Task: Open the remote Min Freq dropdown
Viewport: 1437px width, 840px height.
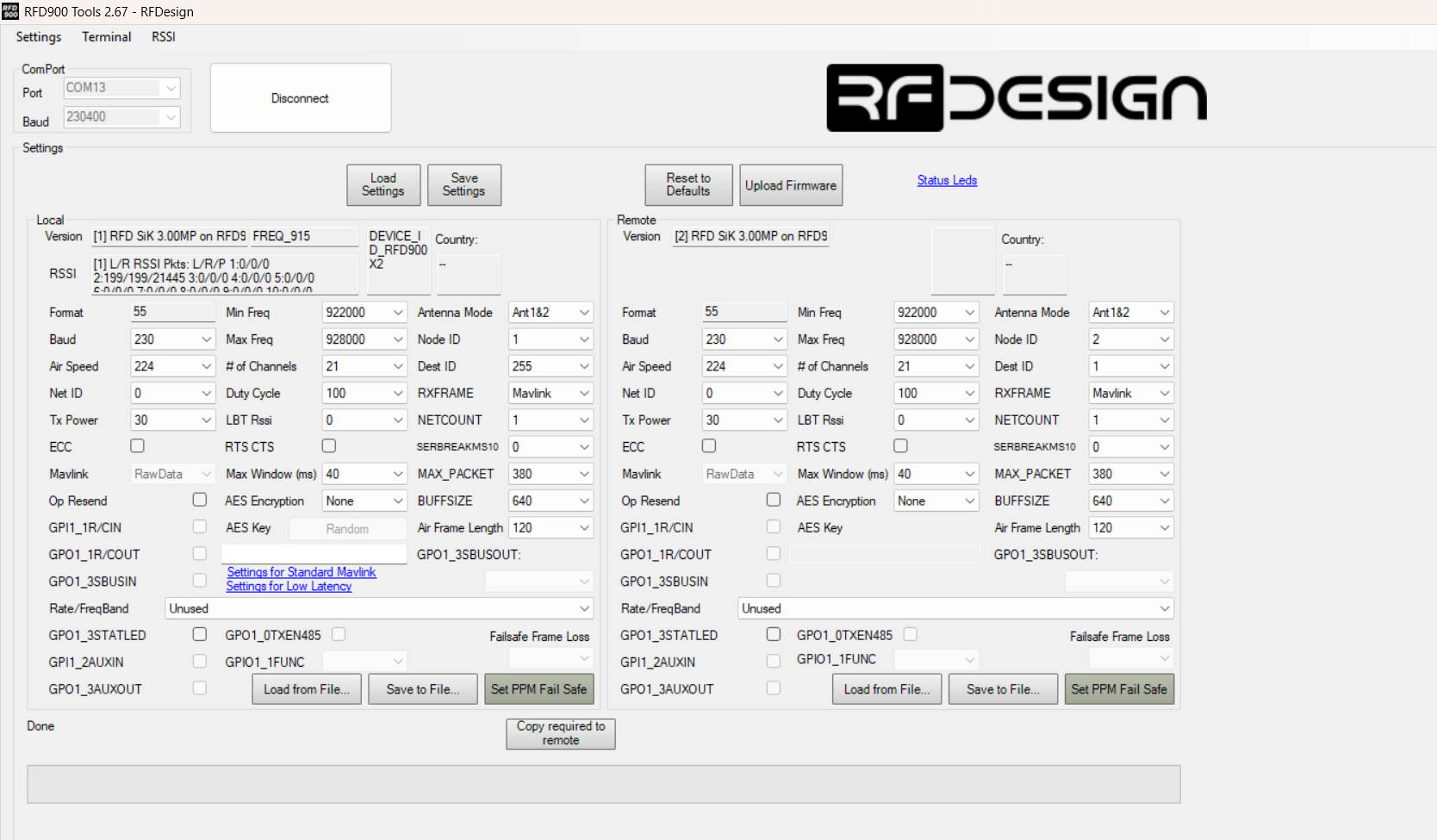Action: pyautogui.click(x=936, y=313)
